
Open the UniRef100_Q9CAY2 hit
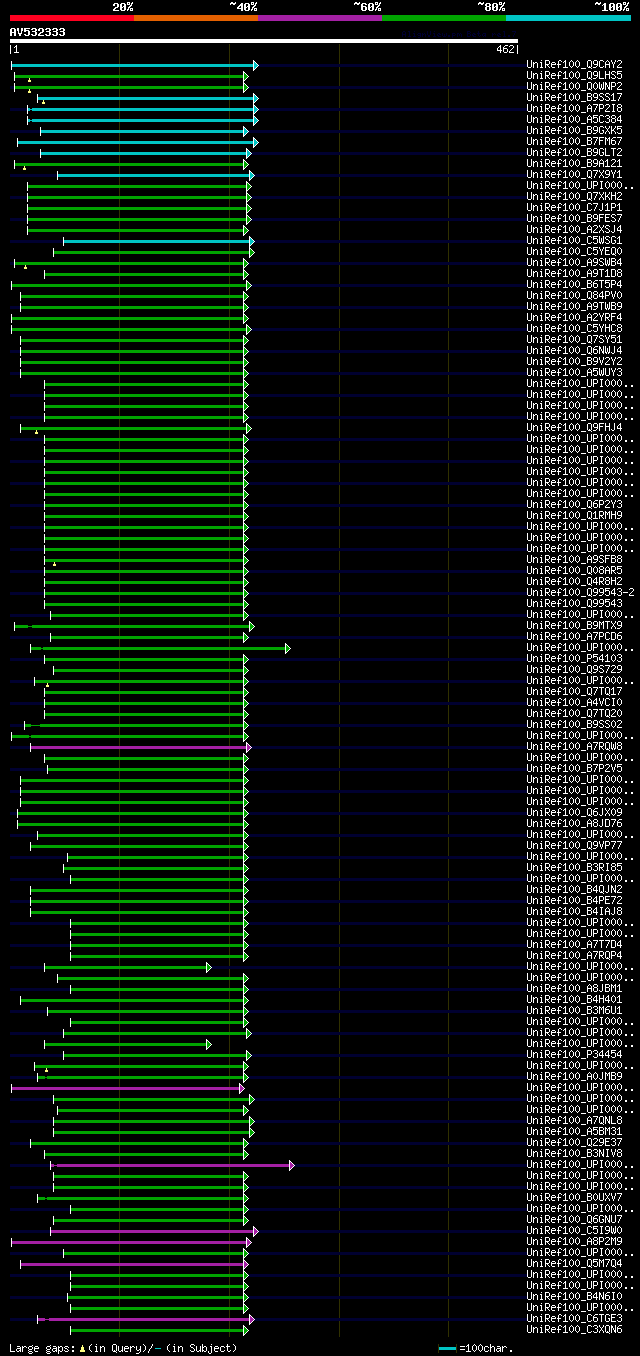[x=574, y=65]
